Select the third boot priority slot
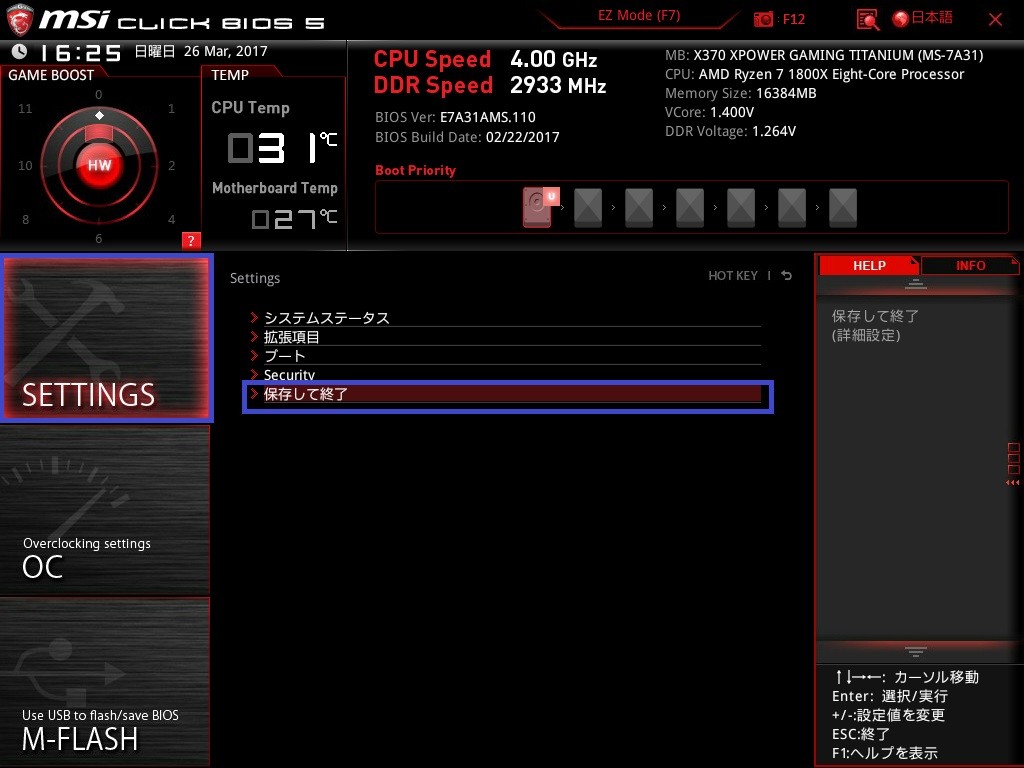 pyautogui.click(x=639, y=208)
